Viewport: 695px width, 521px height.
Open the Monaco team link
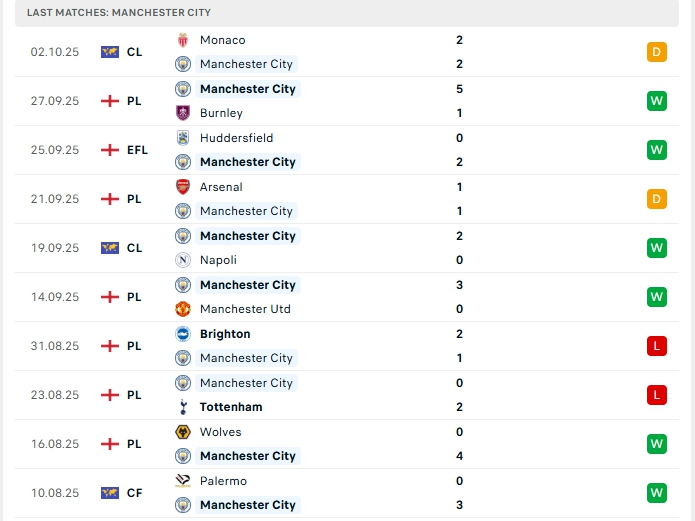[x=222, y=40]
